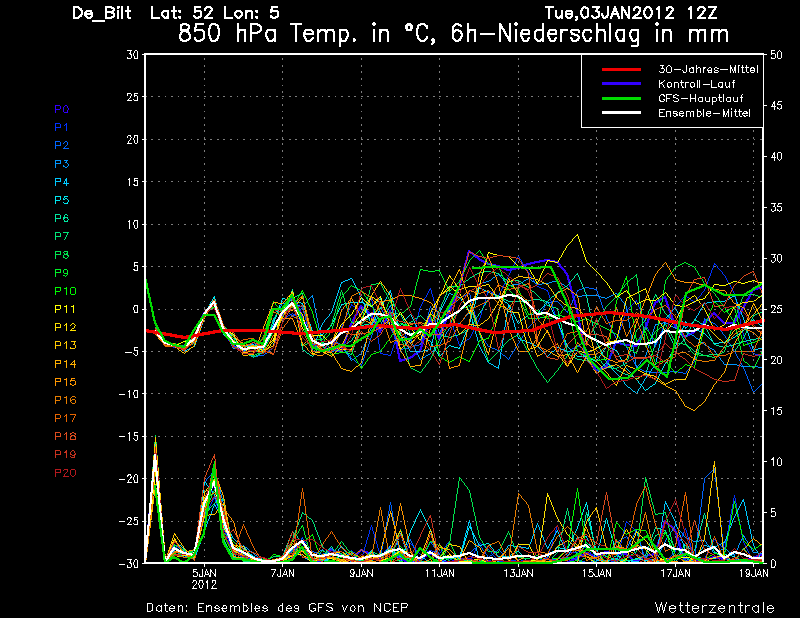Image resolution: width=800 pixels, height=618 pixels.
Task: Click the Kontroll-Lauf legend text
Action: 696,84
